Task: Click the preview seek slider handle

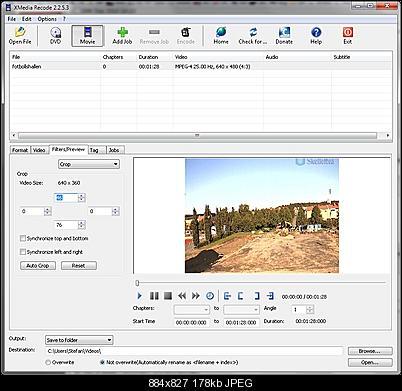Action: [x=137, y=283]
